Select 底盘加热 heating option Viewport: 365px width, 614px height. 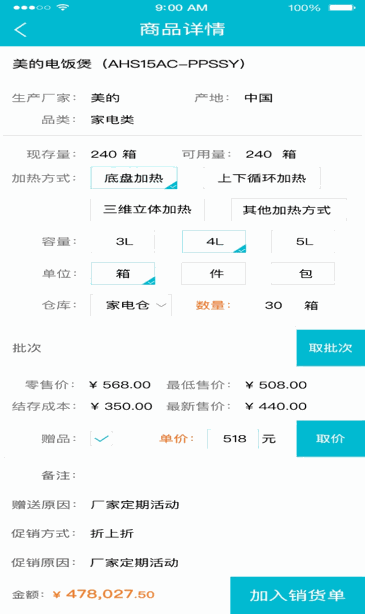134,178
